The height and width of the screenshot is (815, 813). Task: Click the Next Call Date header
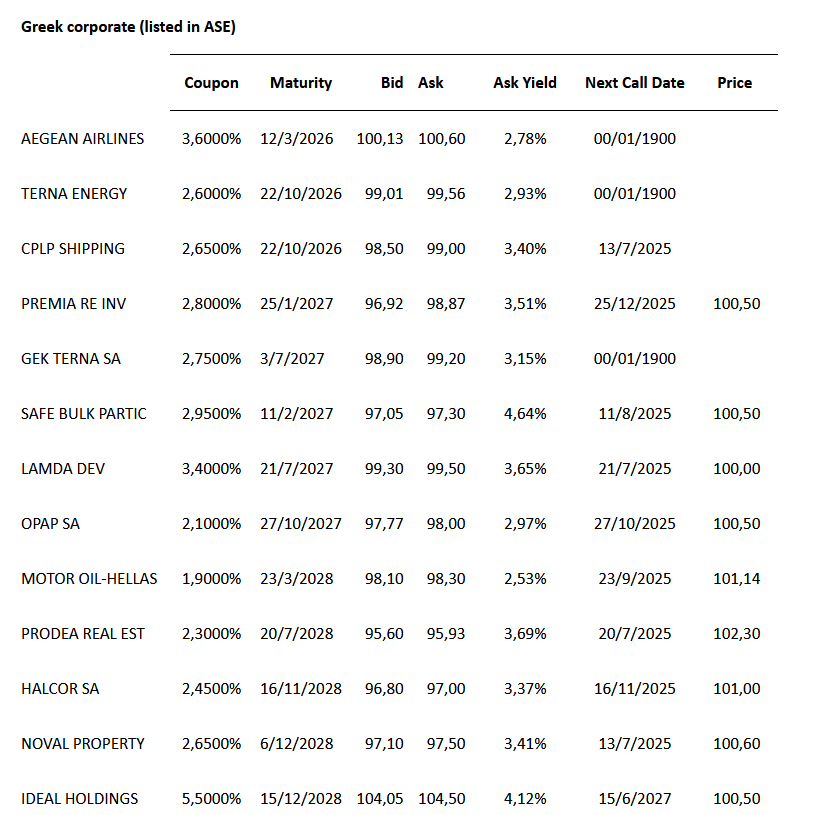[635, 83]
